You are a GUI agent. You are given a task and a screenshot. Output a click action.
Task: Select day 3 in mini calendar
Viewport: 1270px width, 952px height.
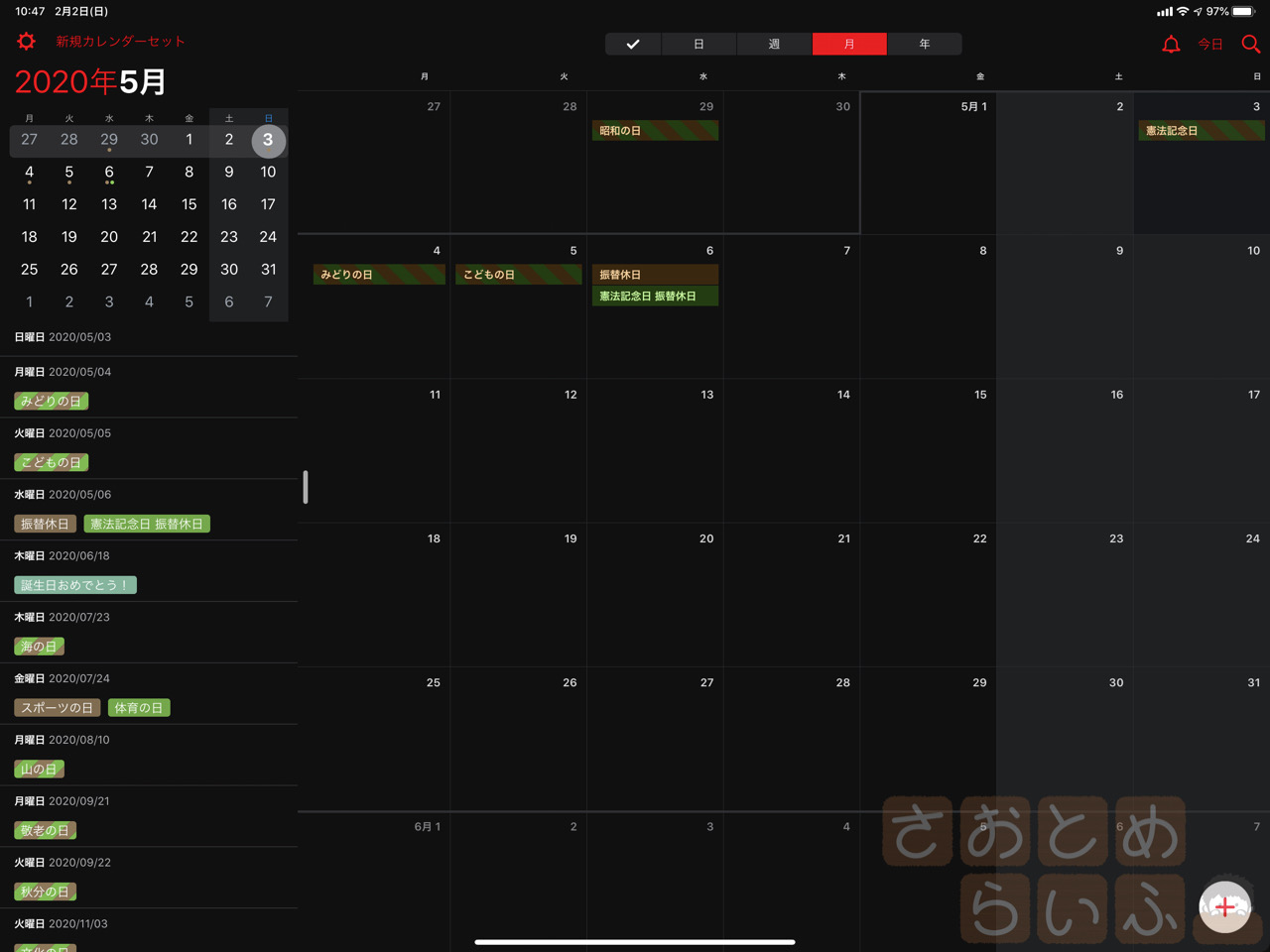[268, 140]
